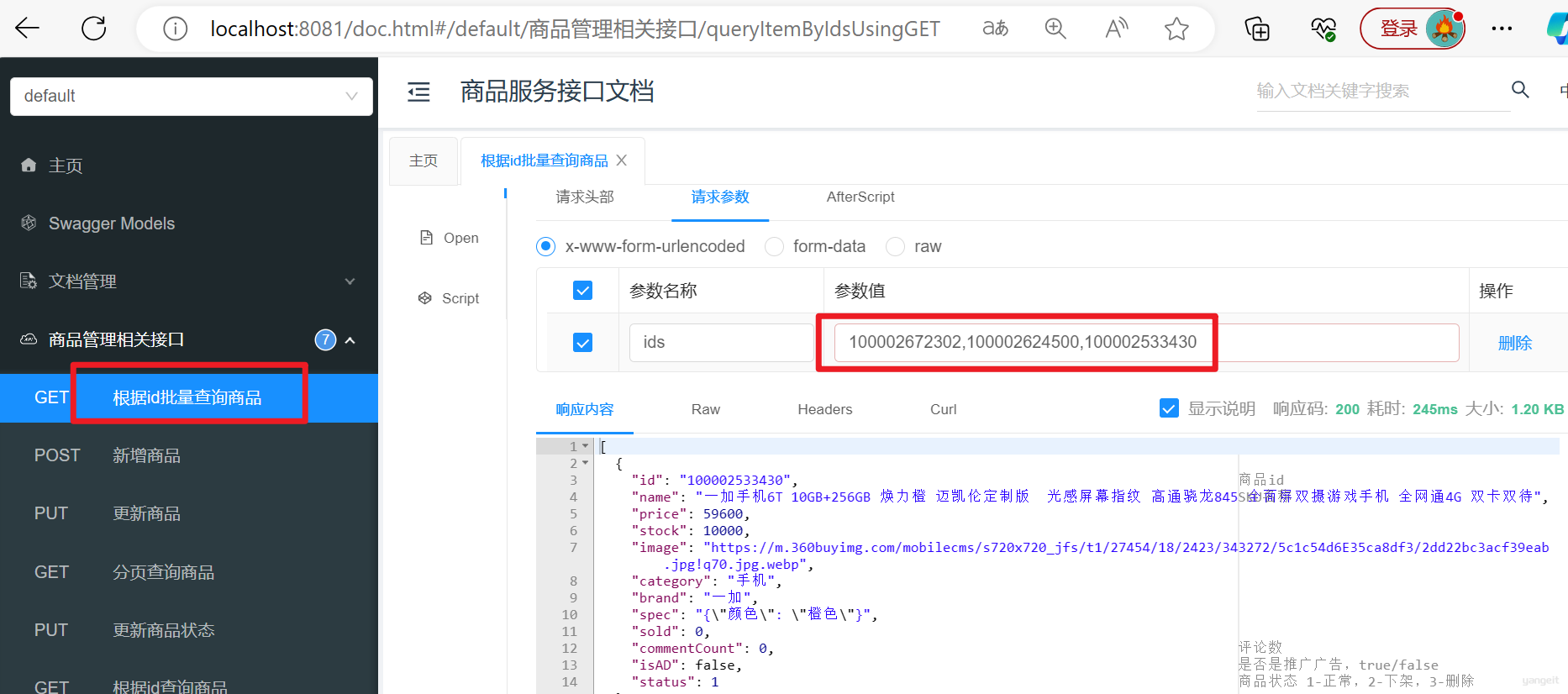Click the ids parameter value field
This screenshot has width=1568, height=694.
click(1146, 342)
